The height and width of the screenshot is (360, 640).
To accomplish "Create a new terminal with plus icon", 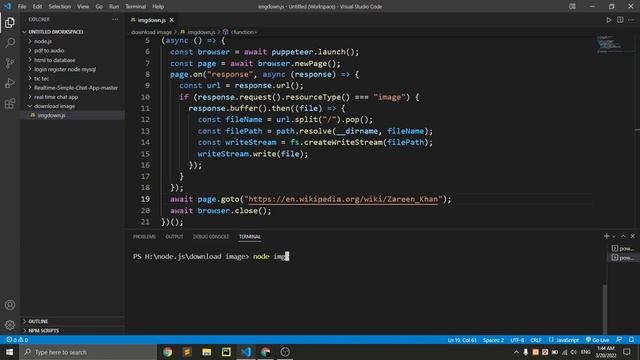I will (x=607, y=236).
